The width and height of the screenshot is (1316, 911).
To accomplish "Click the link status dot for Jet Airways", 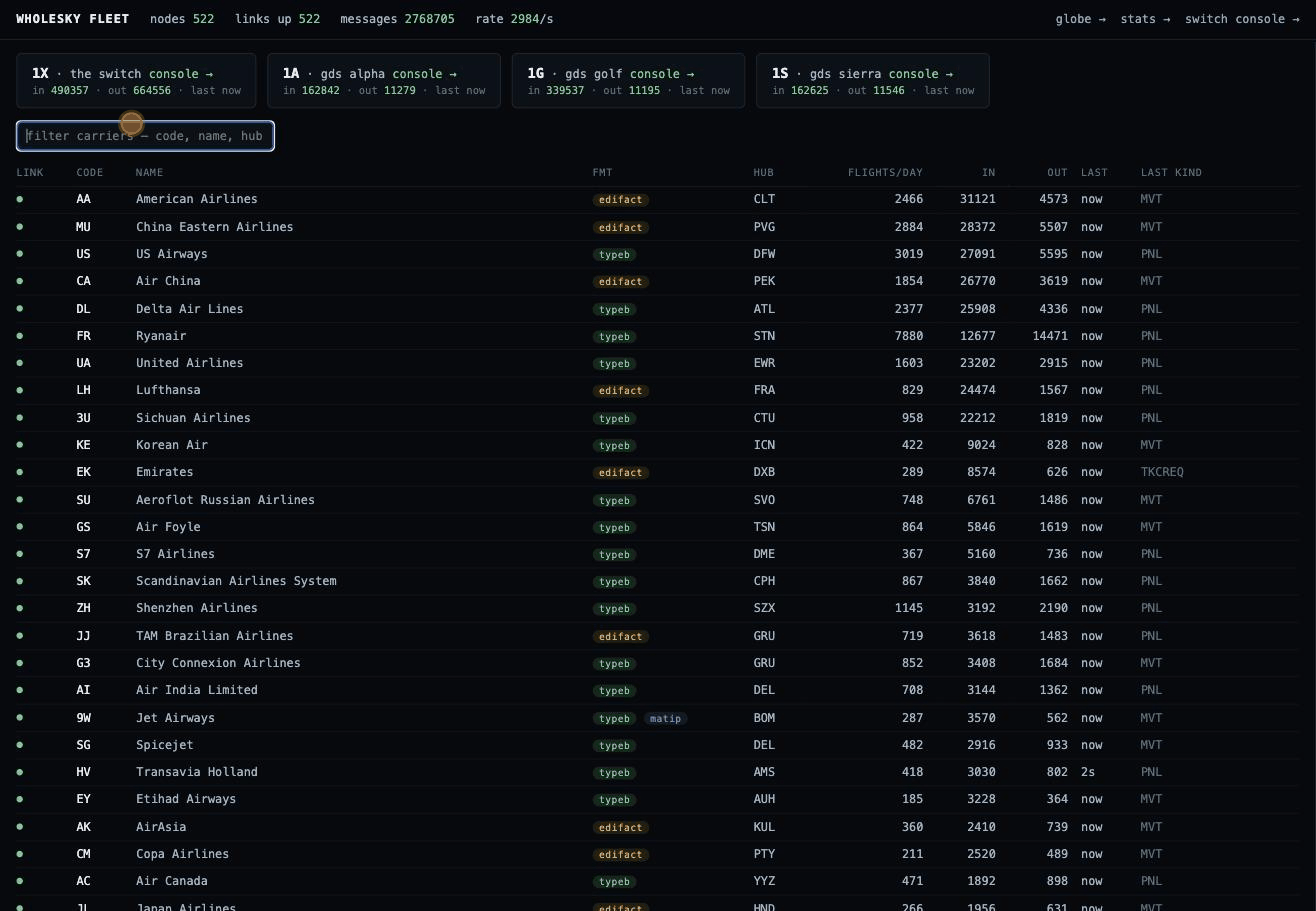I will tap(20, 718).
